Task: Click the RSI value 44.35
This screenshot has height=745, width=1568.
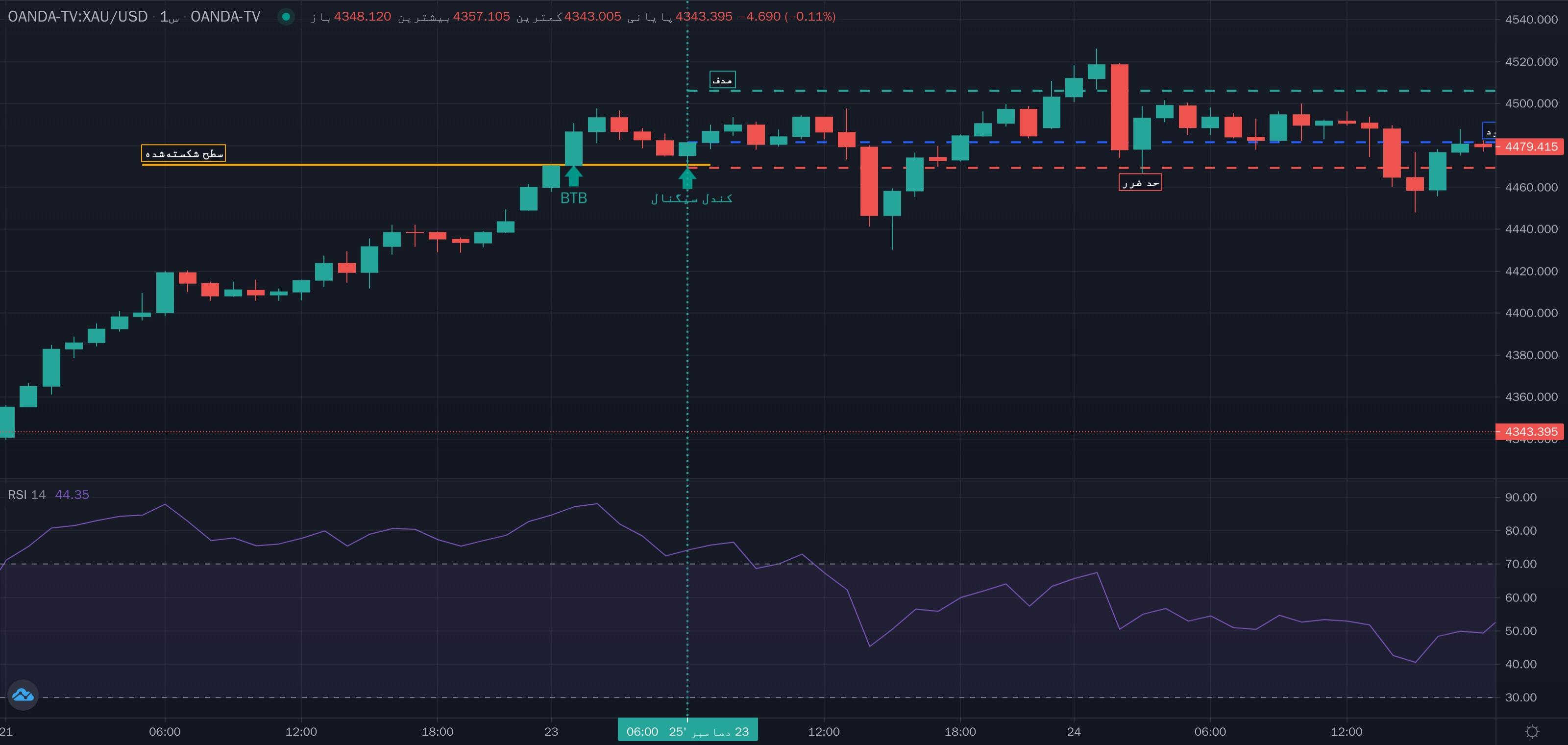Action: click(x=72, y=495)
